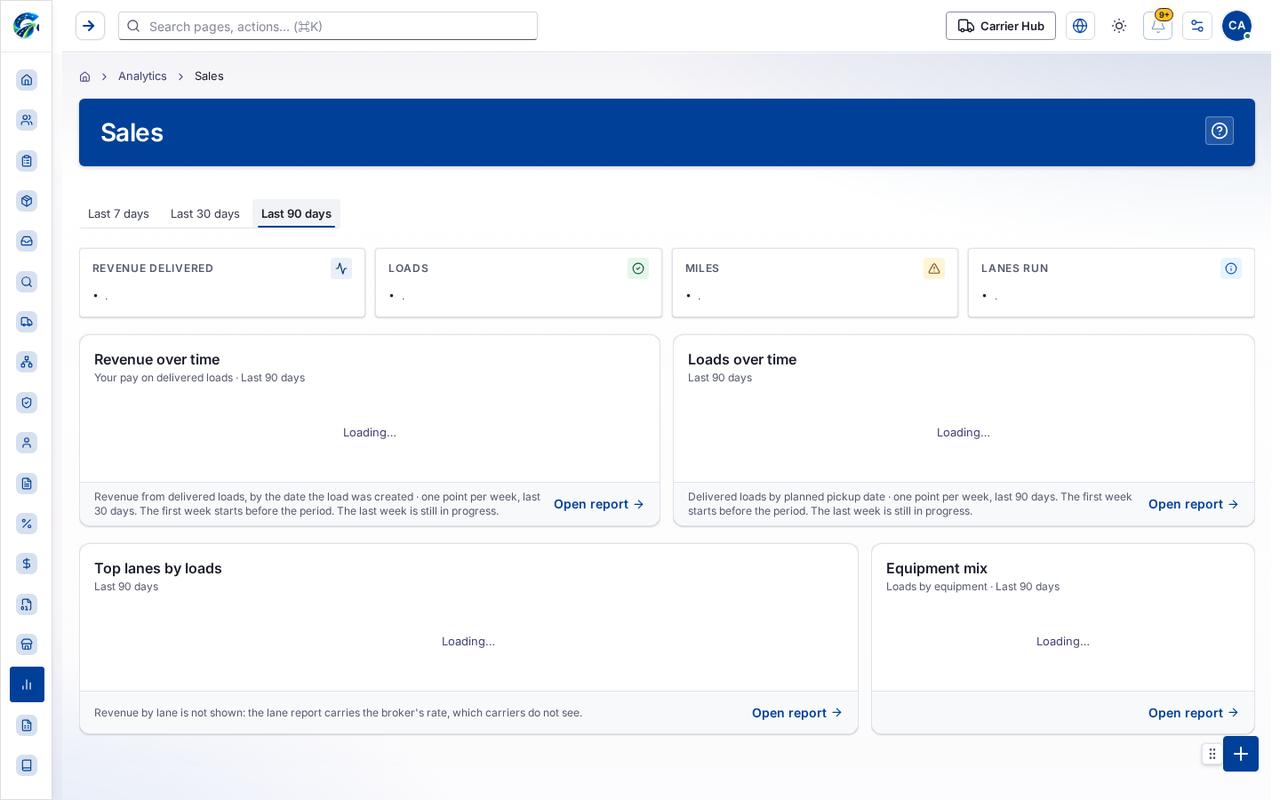Open the truck icon in the sidebar
This screenshot has width=1280, height=800.
(27, 322)
